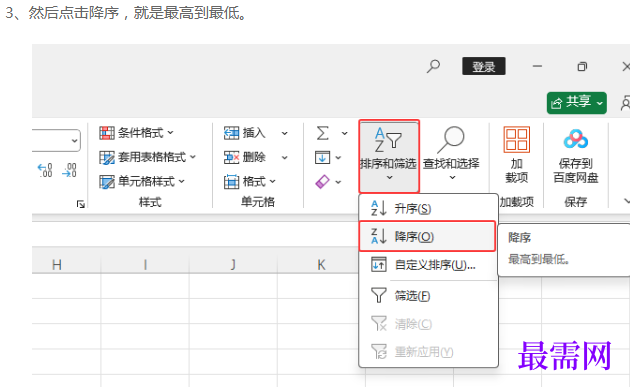Open 自定义排序(U)... custom sort
This screenshot has height=387, width=630.
(428, 265)
